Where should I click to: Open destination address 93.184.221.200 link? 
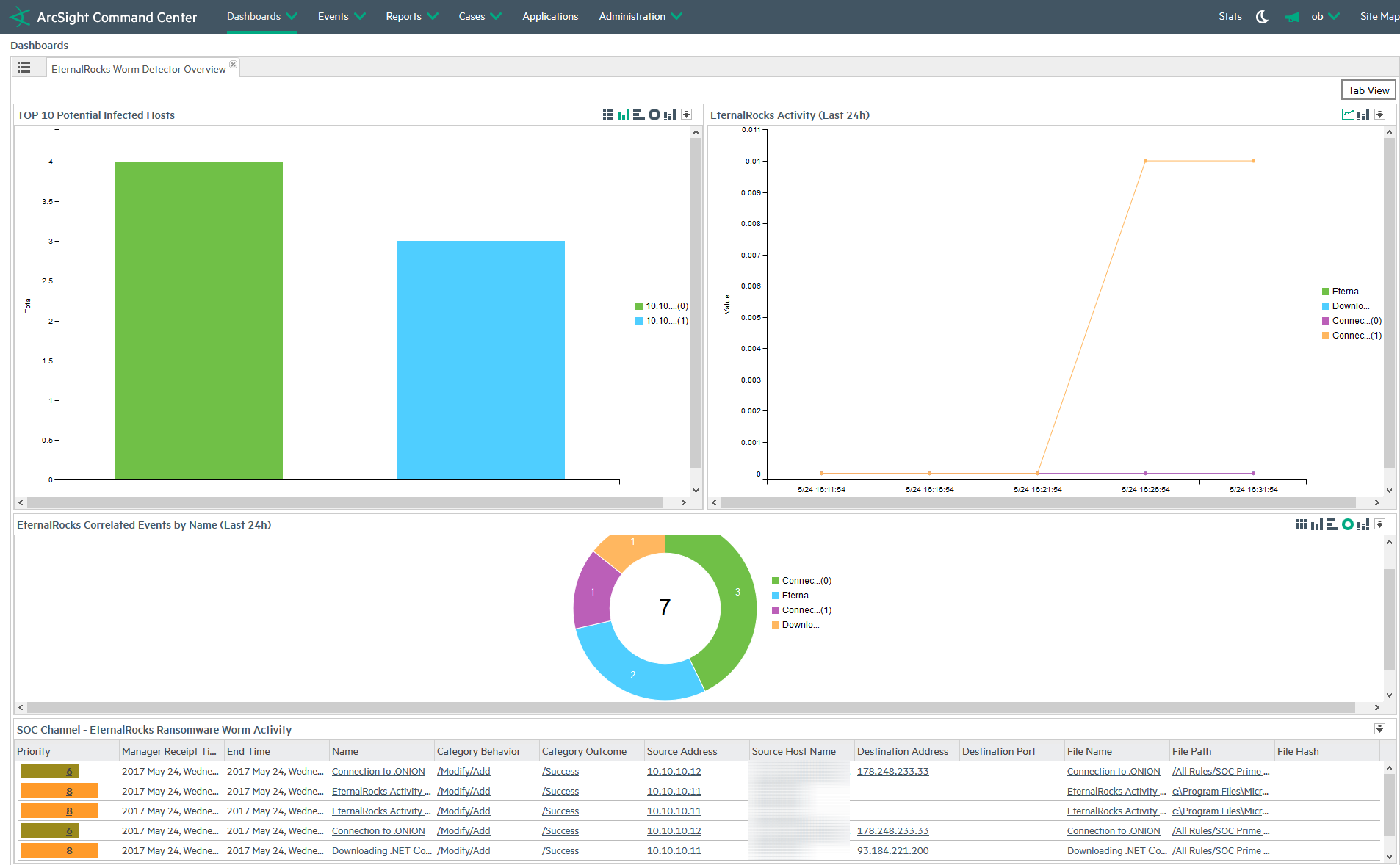coord(892,850)
